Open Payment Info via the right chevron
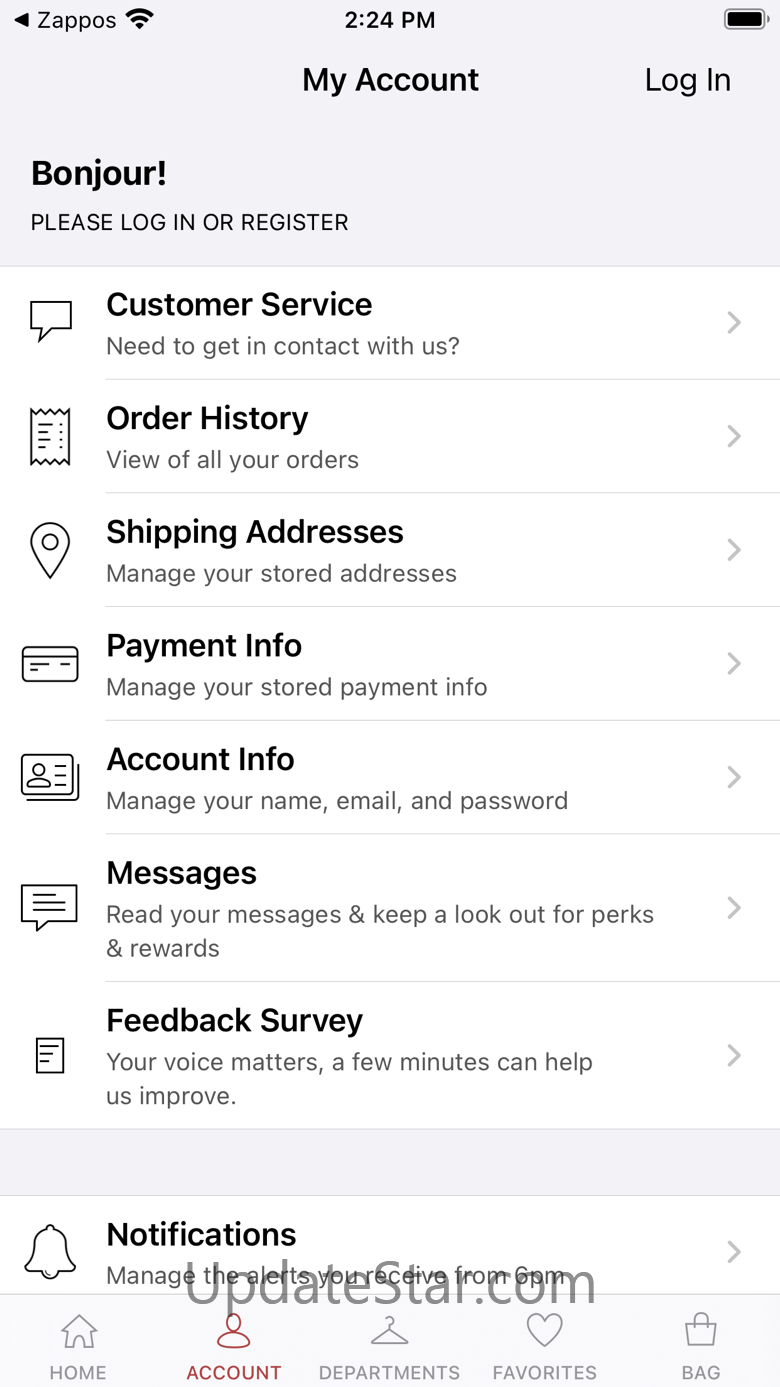This screenshot has width=780, height=1387. point(734,663)
